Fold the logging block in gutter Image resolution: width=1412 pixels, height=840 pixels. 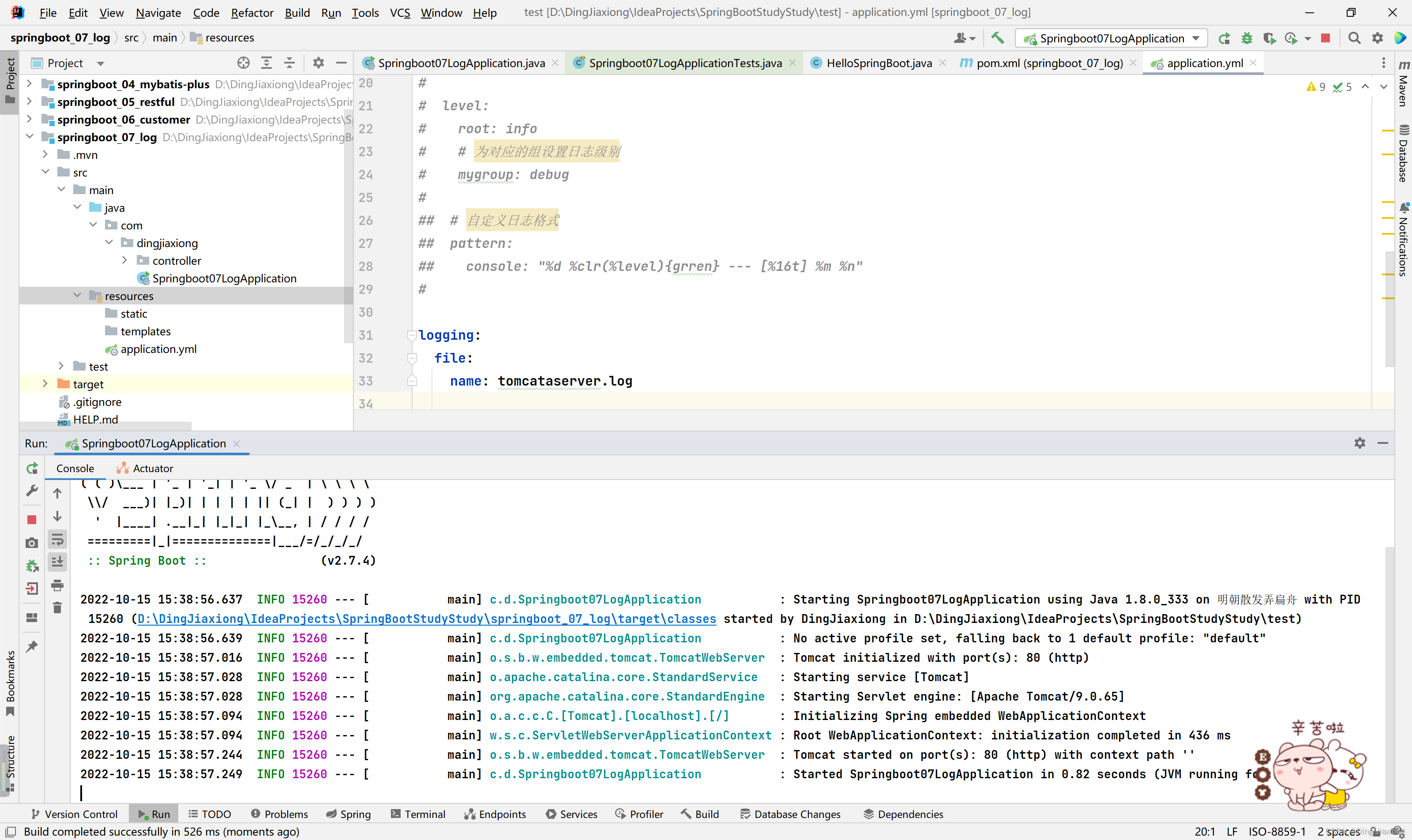[x=412, y=335]
